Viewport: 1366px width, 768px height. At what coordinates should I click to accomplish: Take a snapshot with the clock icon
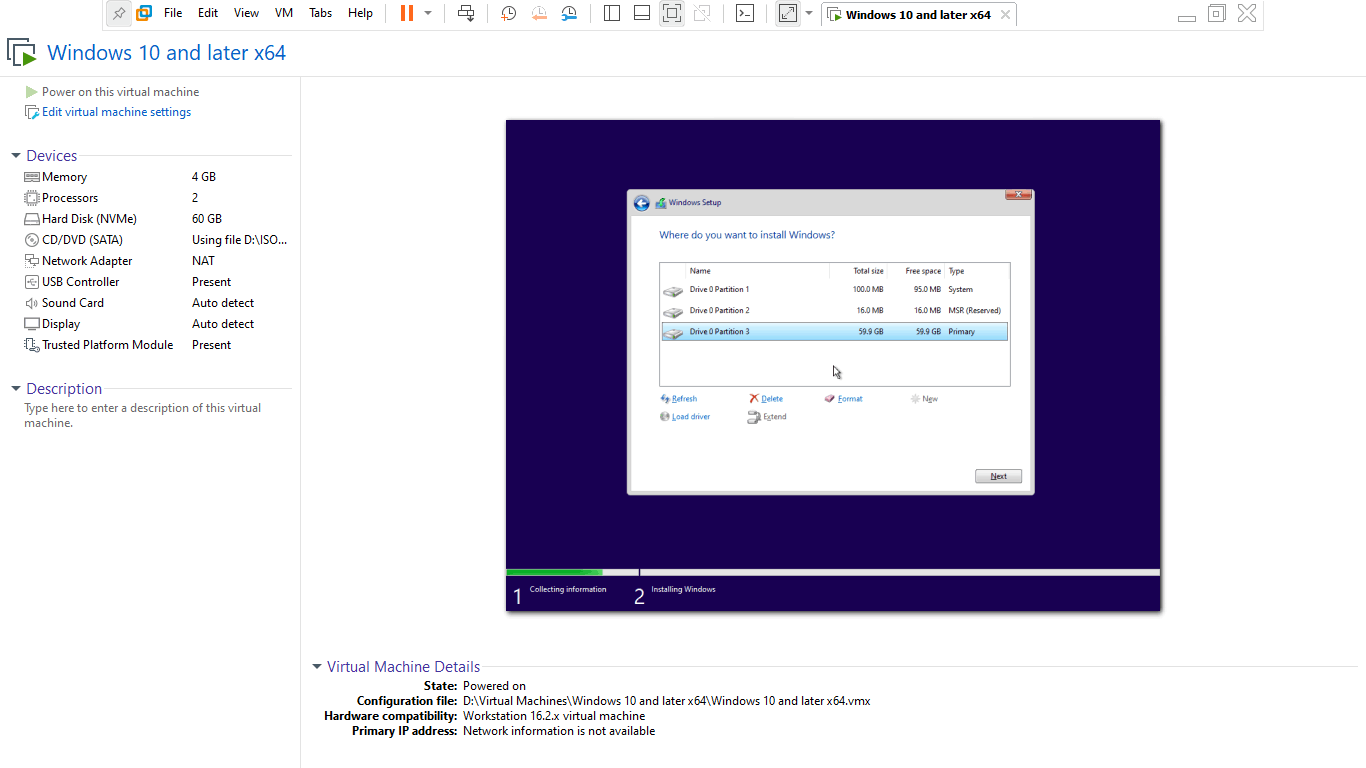tap(509, 14)
